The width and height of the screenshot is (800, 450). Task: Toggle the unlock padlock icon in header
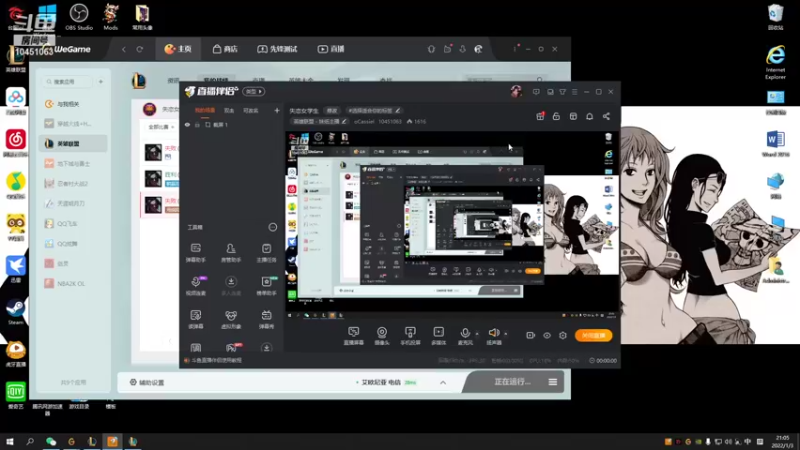(x=556, y=116)
